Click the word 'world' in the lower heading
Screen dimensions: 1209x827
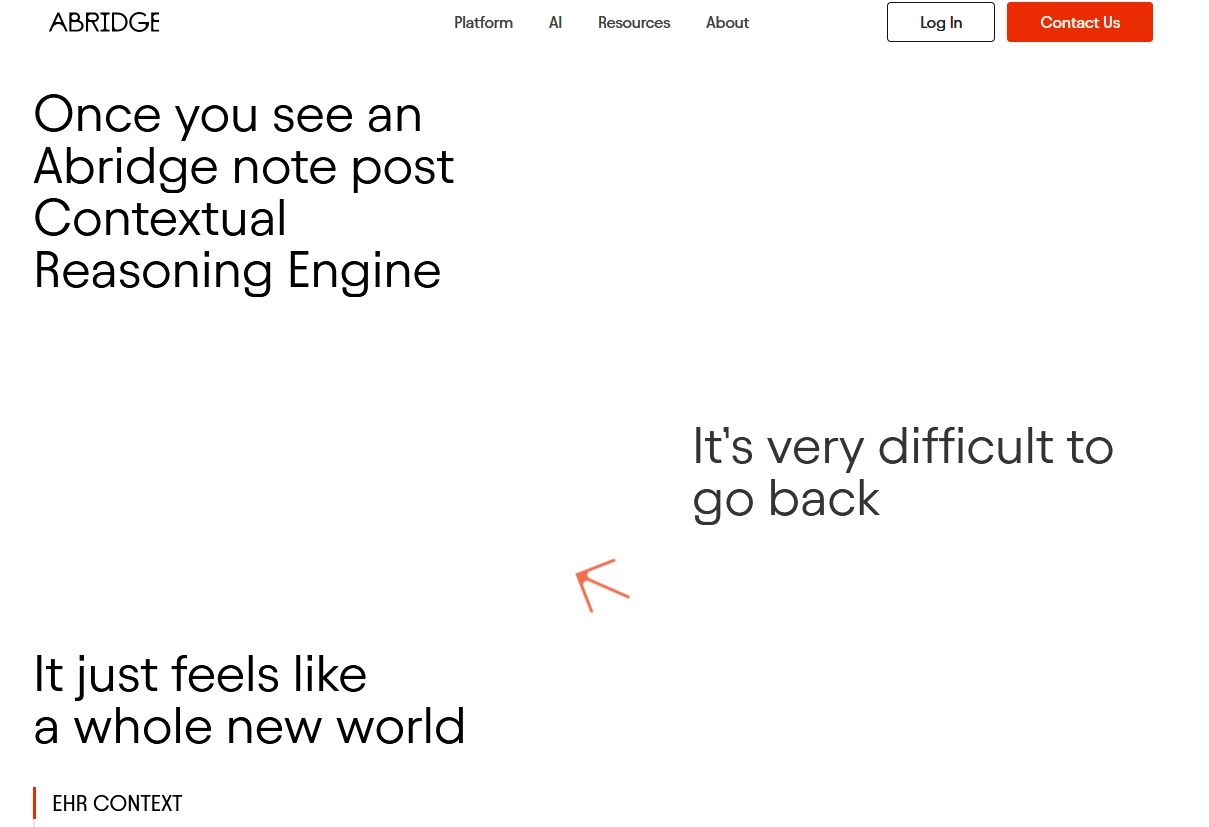click(x=400, y=727)
